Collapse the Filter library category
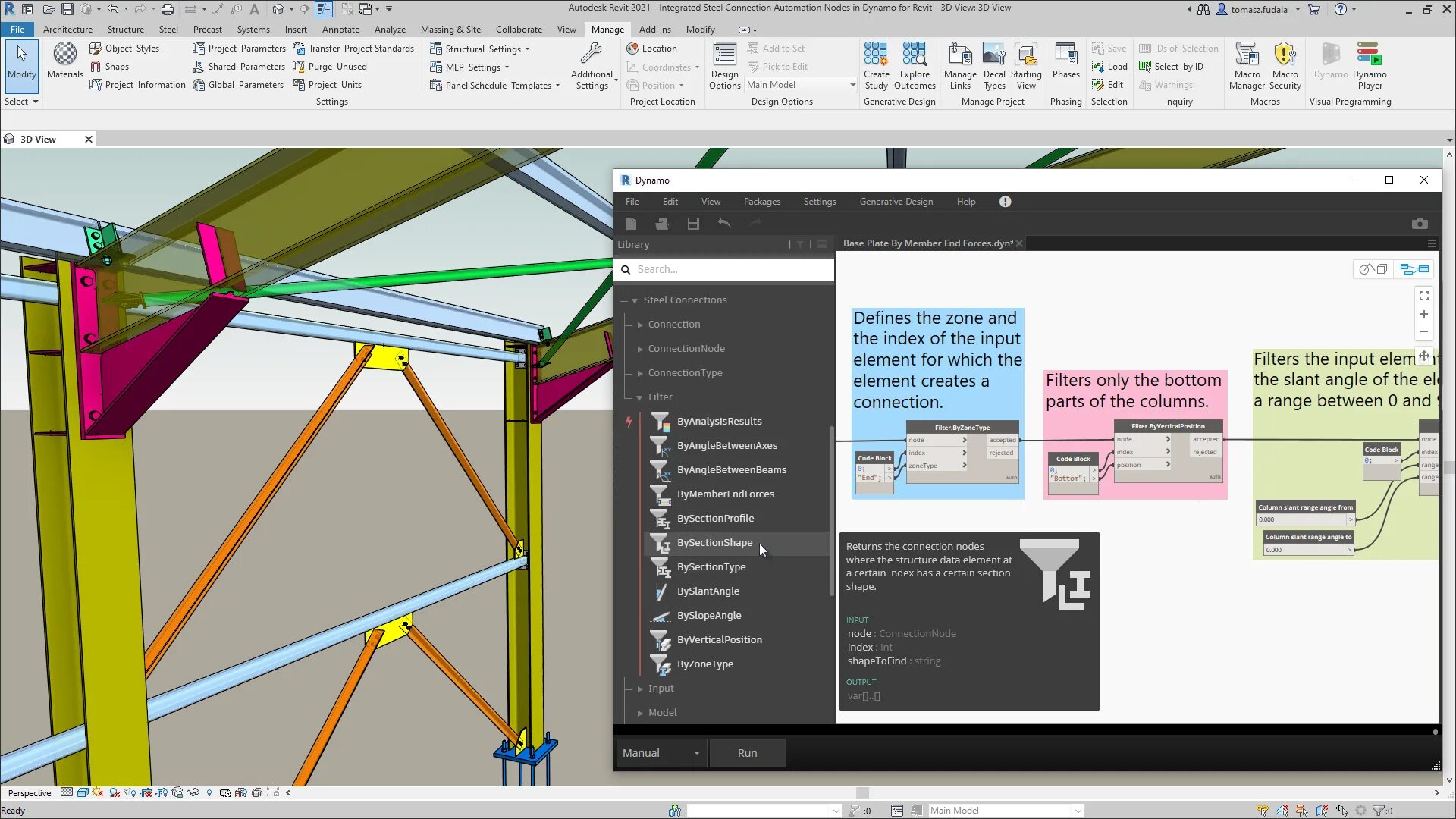The height and width of the screenshot is (819, 1456). (x=640, y=397)
